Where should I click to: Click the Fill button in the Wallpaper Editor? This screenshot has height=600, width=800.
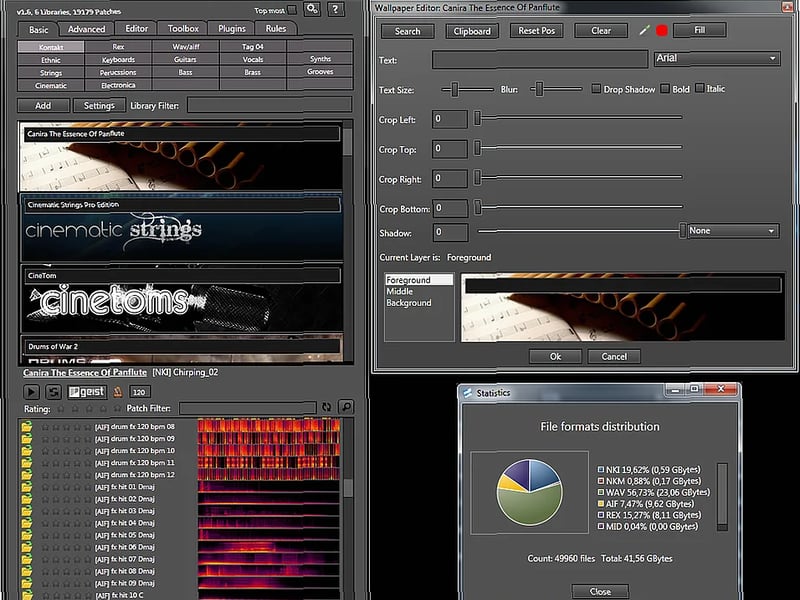coord(699,31)
